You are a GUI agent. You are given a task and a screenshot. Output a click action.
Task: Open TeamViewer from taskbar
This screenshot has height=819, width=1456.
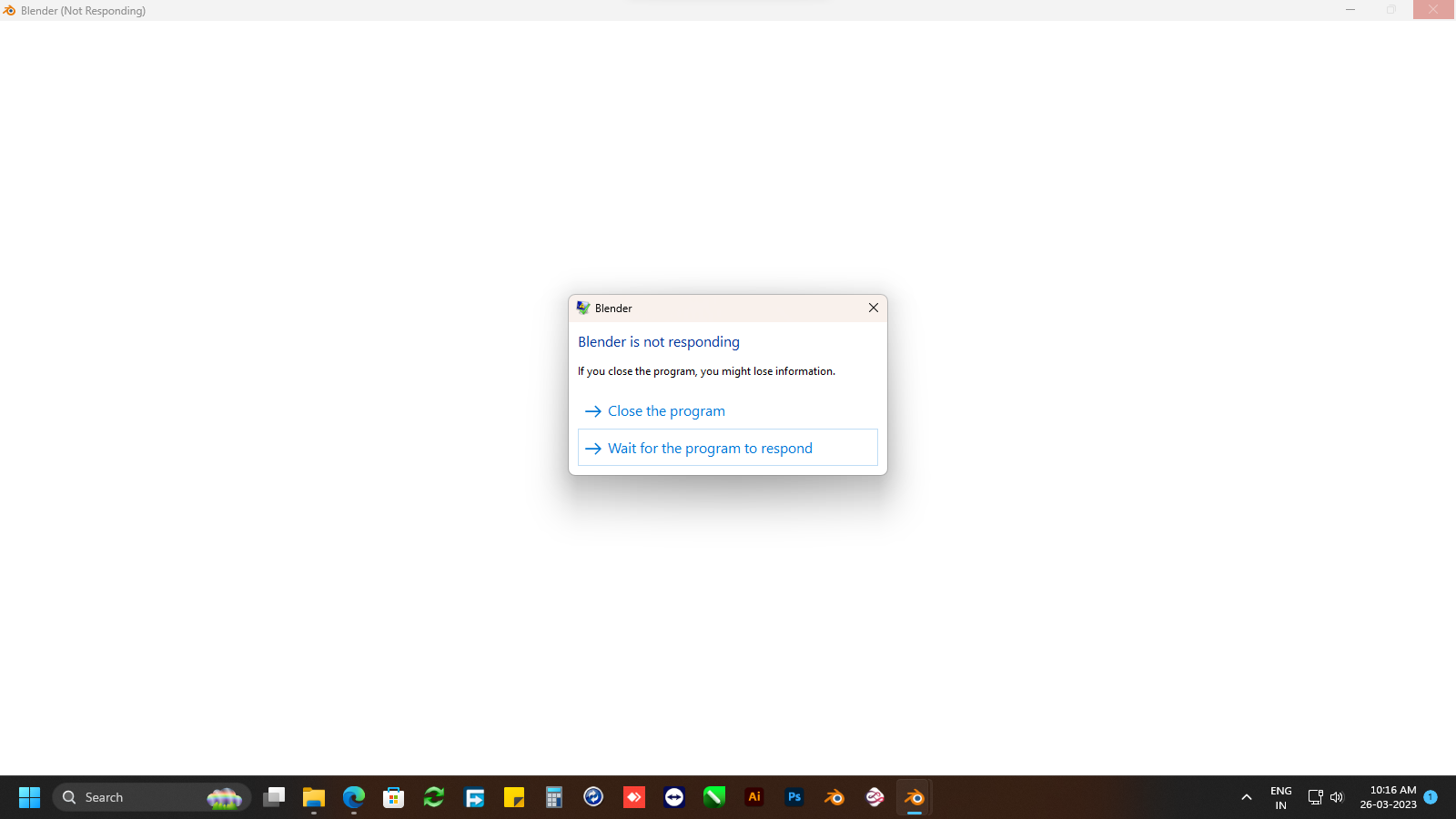coord(674,797)
